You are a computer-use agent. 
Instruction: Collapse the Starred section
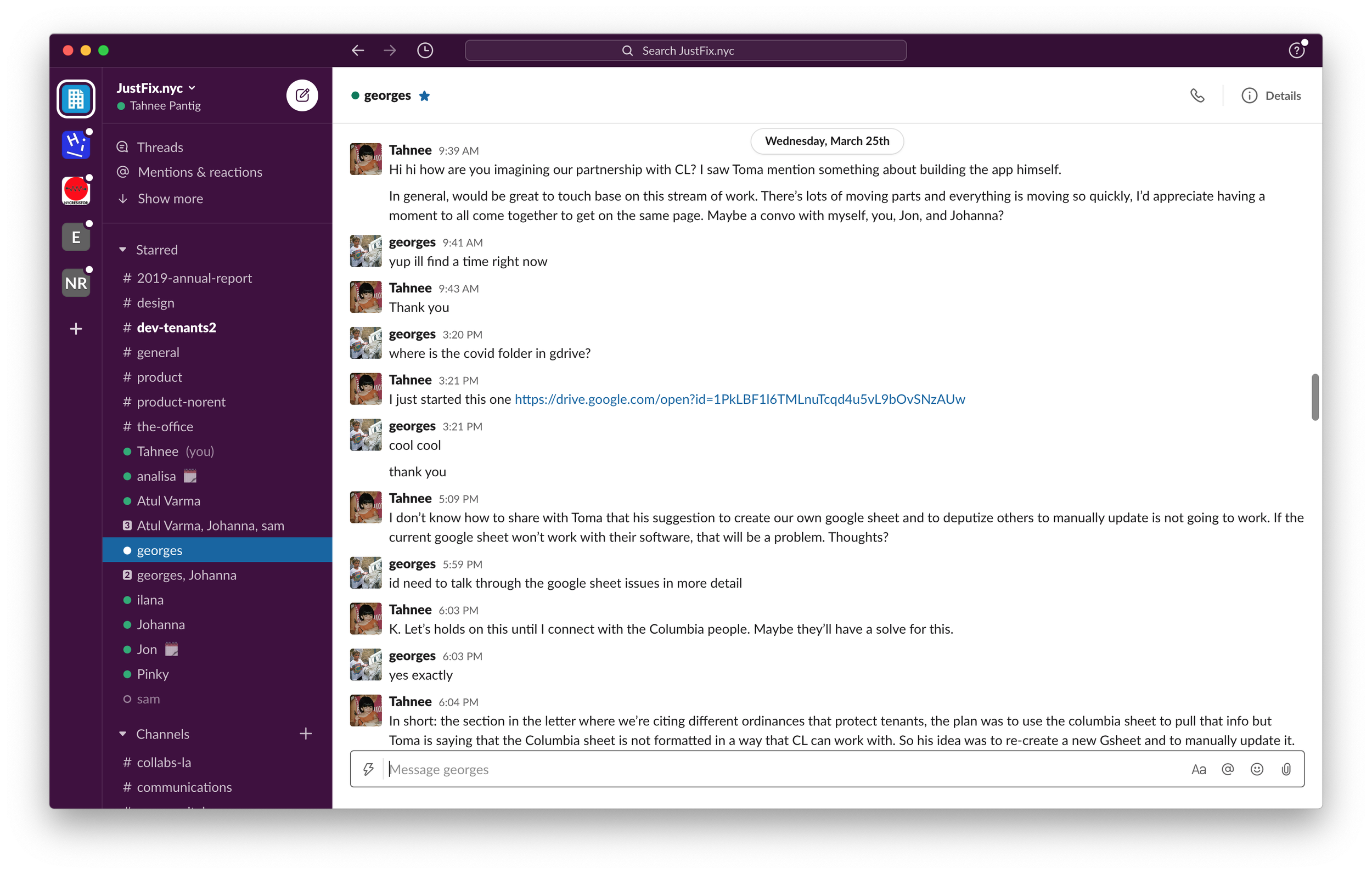[122, 250]
